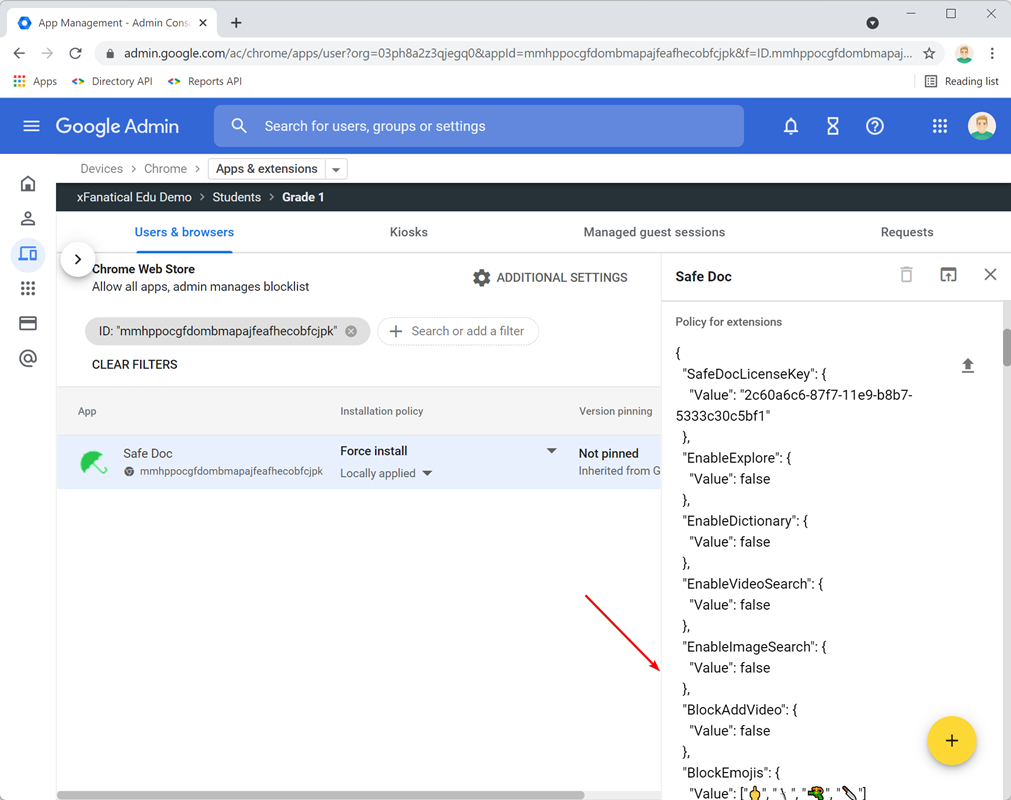The width and height of the screenshot is (1011, 800).
Task: Delete the Safe Doc app with trash icon
Action: click(x=906, y=275)
